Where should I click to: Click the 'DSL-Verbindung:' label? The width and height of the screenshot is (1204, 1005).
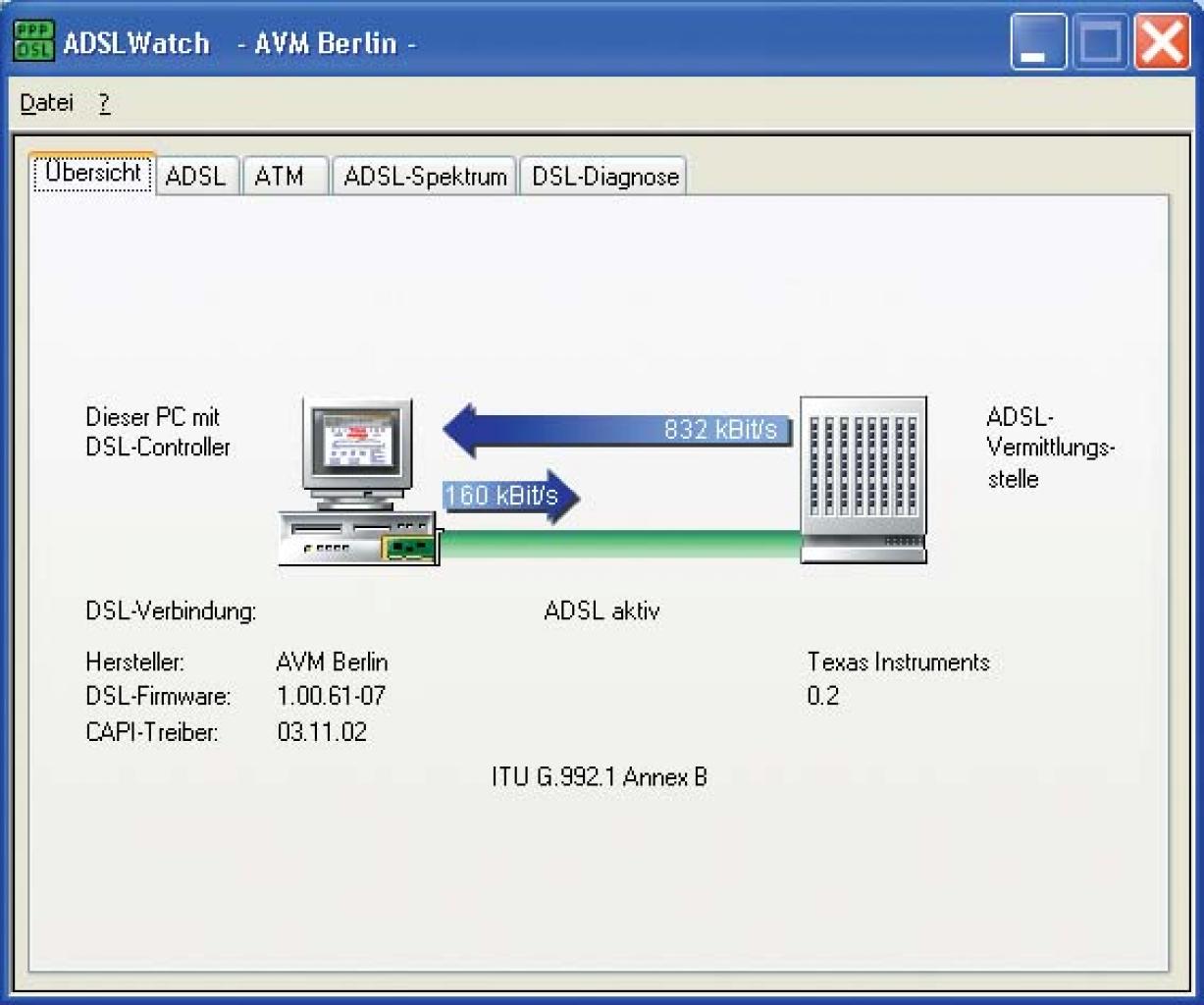[x=171, y=611]
